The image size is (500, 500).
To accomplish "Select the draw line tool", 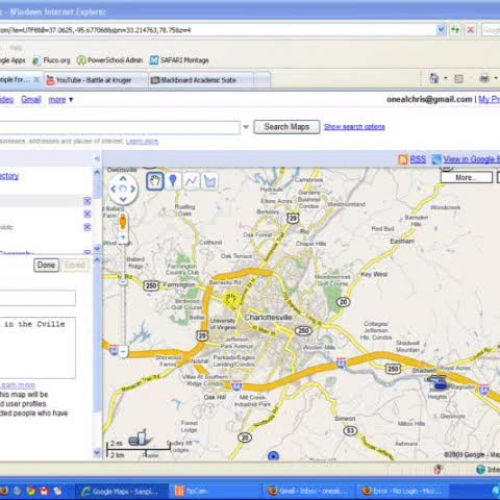I will coord(191,181).
